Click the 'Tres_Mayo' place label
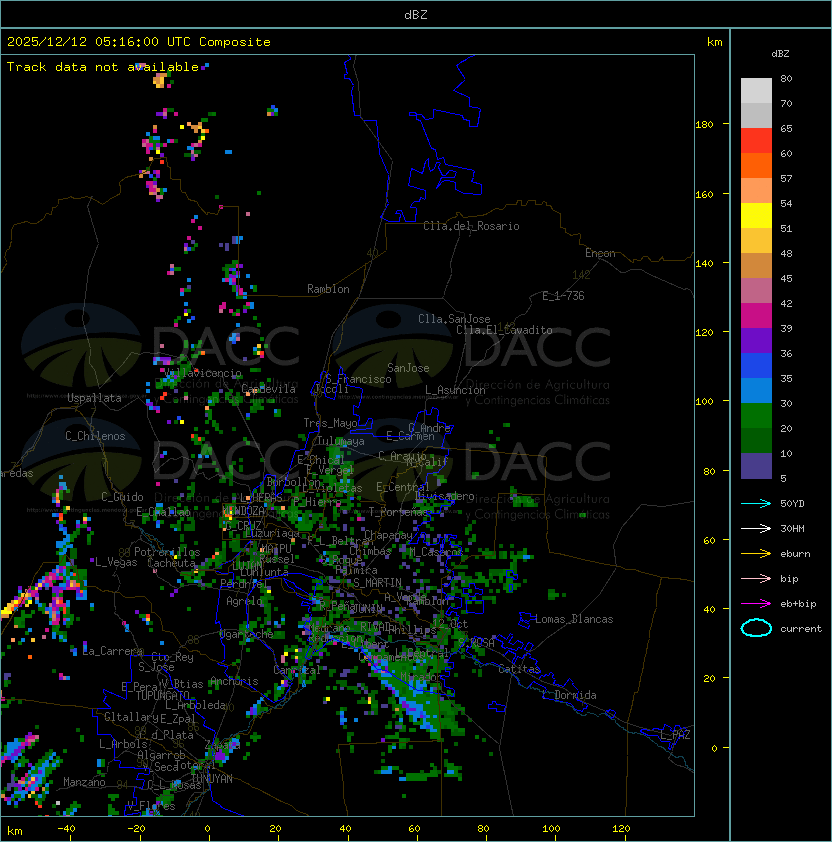Viewport: 832px width, 842px height. [x=330, y=423]
